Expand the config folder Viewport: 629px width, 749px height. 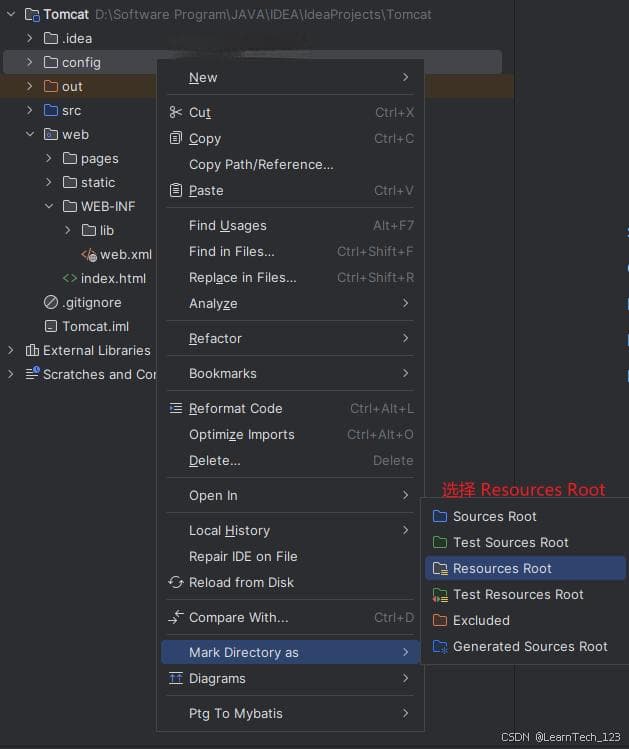pyautogui.click(x=30, y=62)
